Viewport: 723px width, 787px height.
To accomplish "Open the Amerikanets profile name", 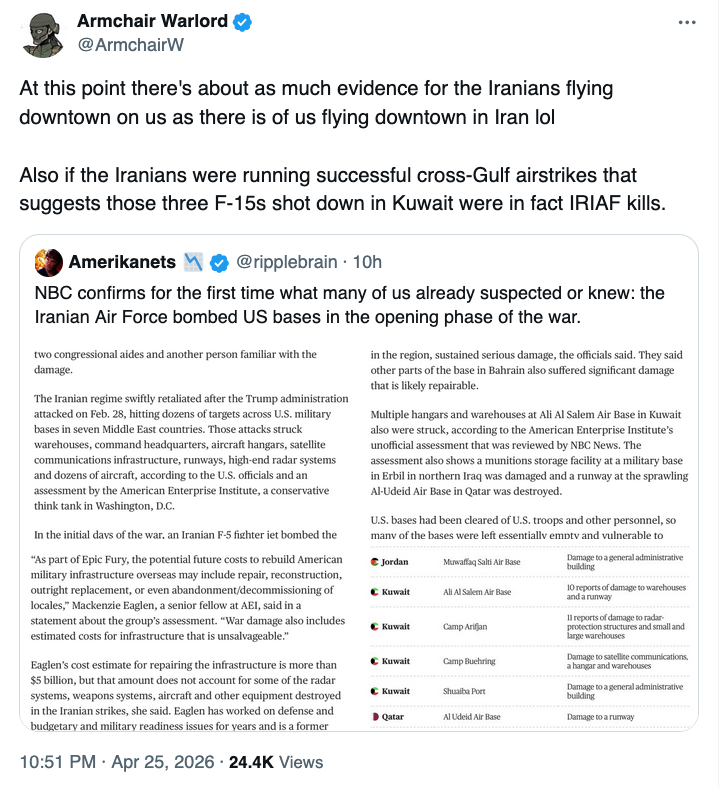I will (122, 262).
